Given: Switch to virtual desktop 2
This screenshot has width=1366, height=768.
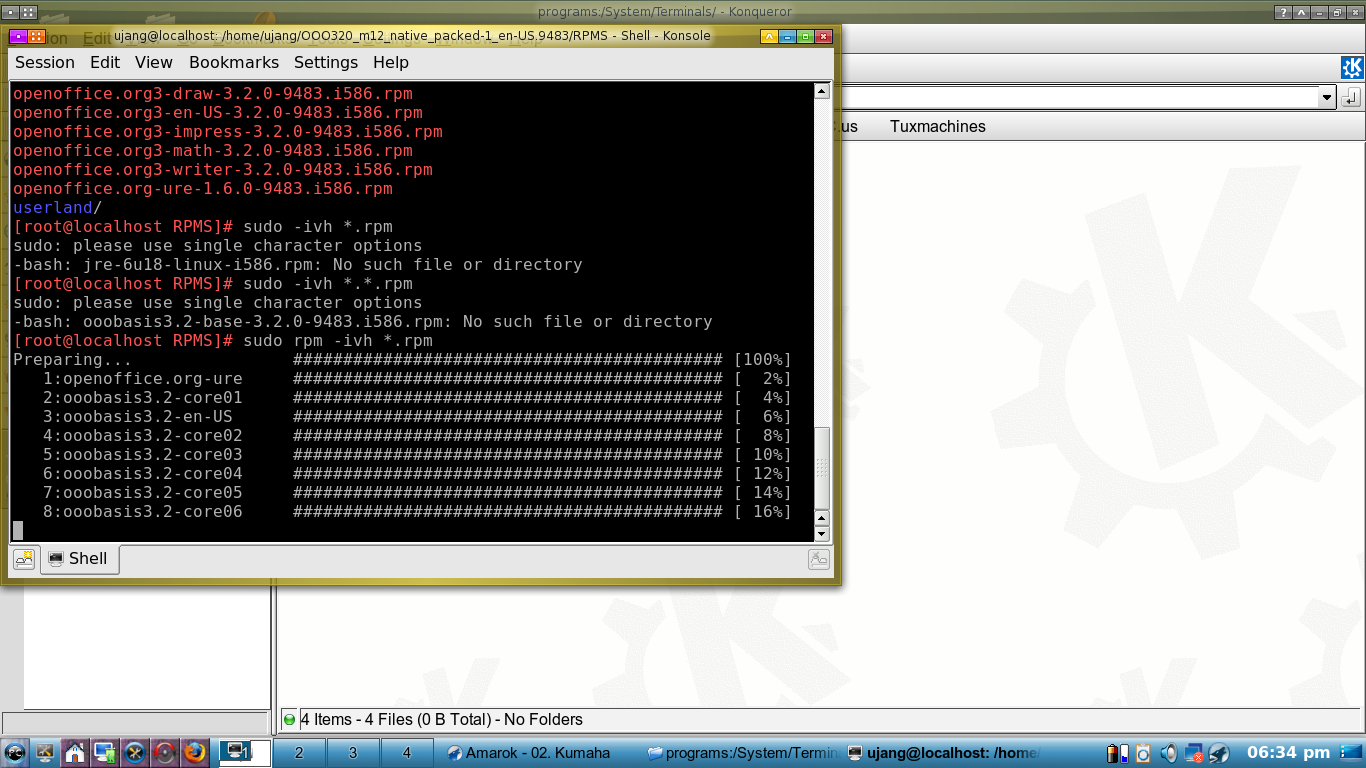Looking at the screenshot, I should tap(299, 753).
